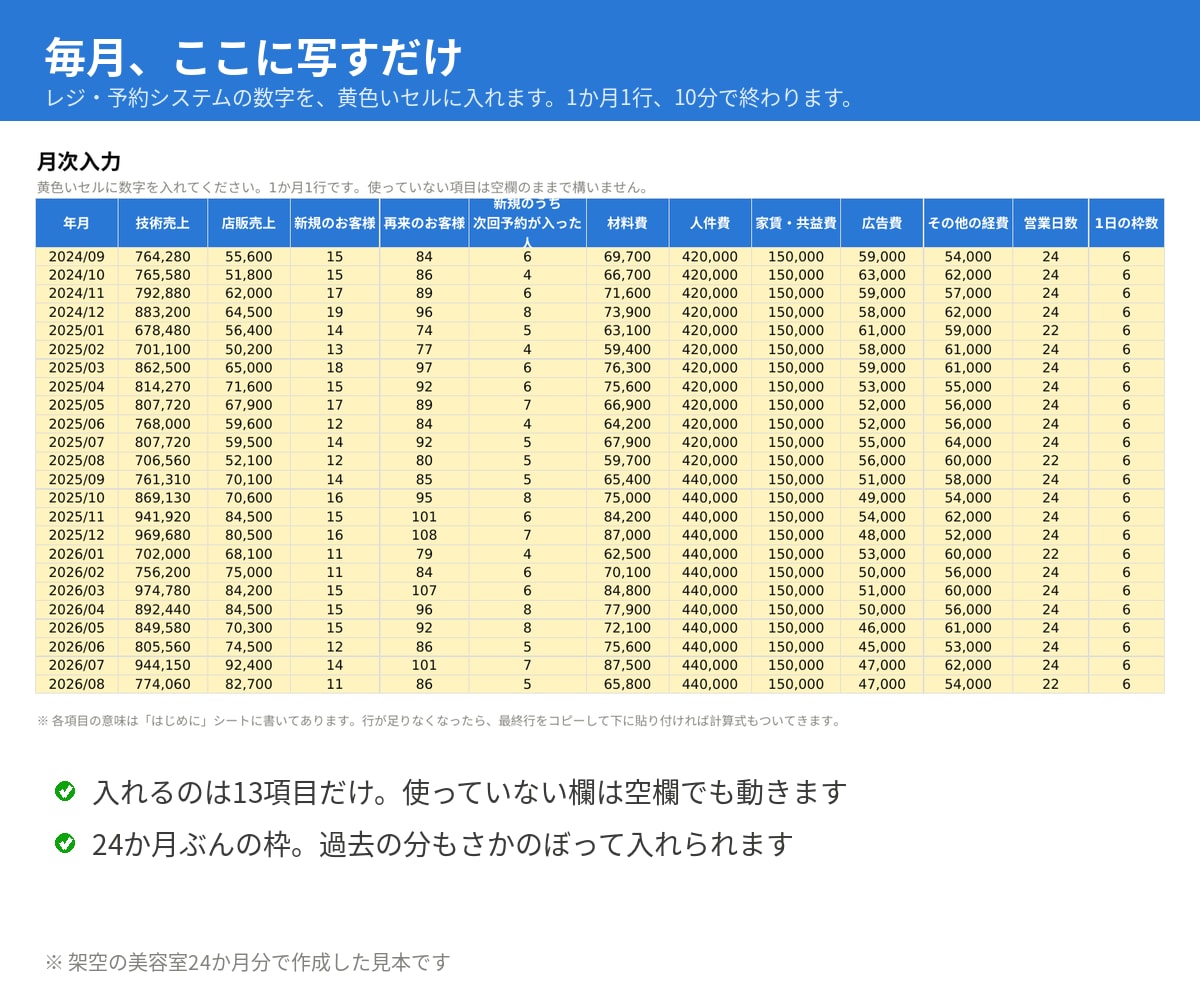1200x990 pixels.
Task: Click the 架空の美容室24か月分 sample footnote
Action: [248, 962]
